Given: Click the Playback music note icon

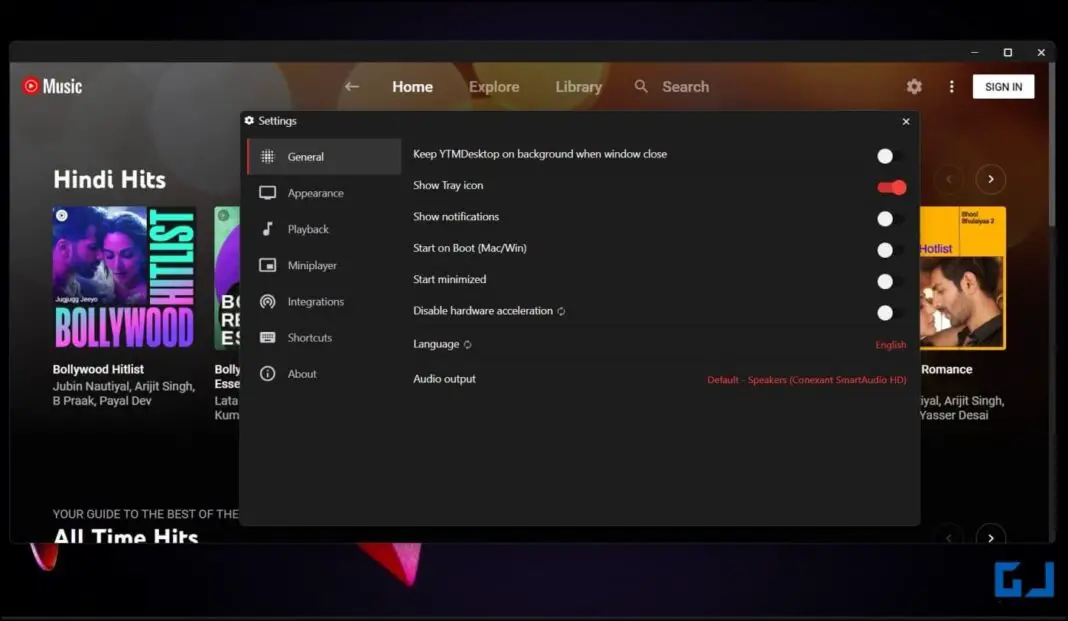Looking at the screenshot, I should pyautogui.click(x=267, y=229).
